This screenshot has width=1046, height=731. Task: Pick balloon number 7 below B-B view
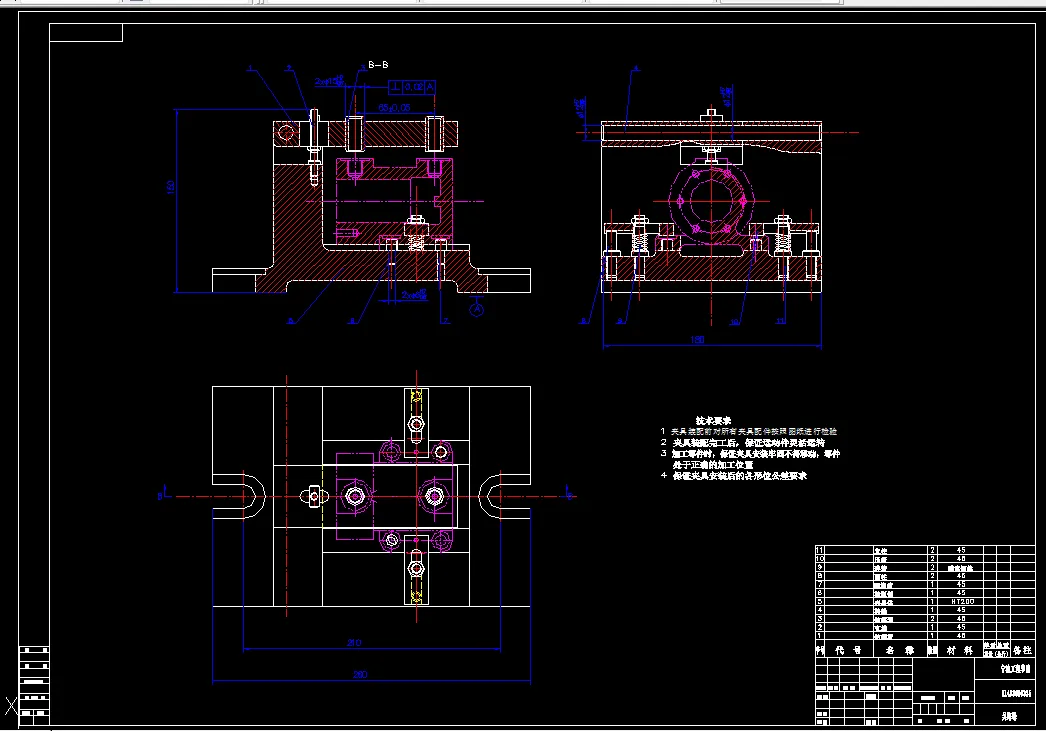pyautogui.click(x=445, y=321)
